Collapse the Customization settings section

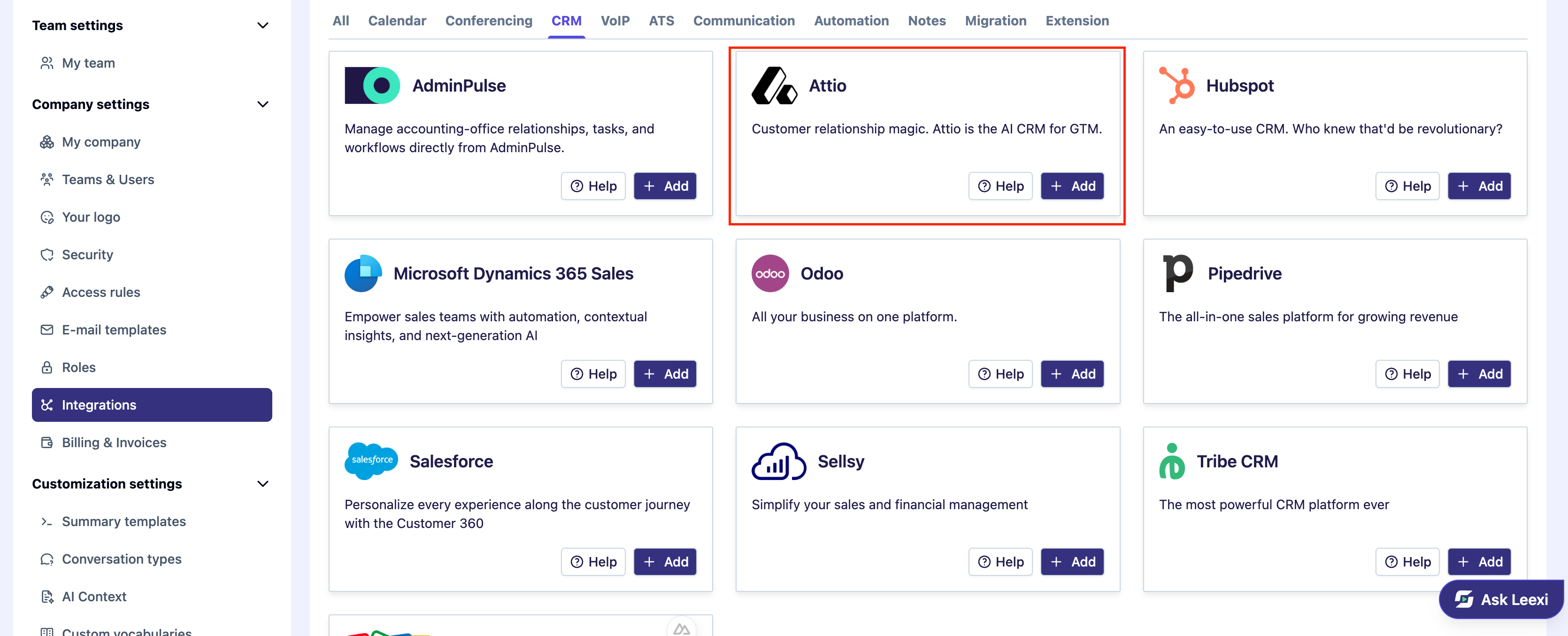point(263,484)
